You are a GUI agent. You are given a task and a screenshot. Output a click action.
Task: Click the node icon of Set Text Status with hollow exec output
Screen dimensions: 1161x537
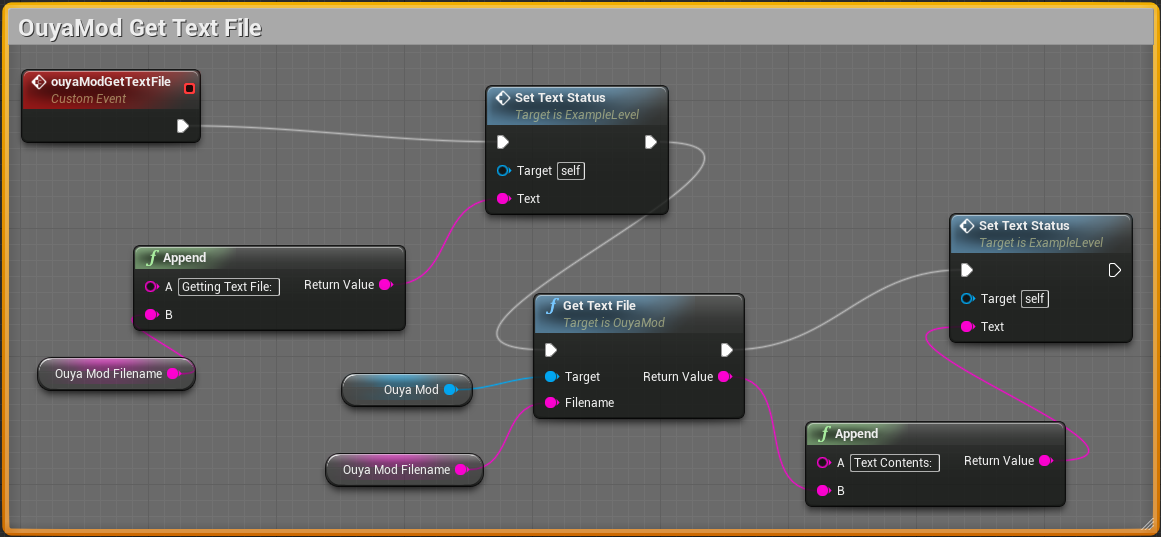click(x=966, y=226)
